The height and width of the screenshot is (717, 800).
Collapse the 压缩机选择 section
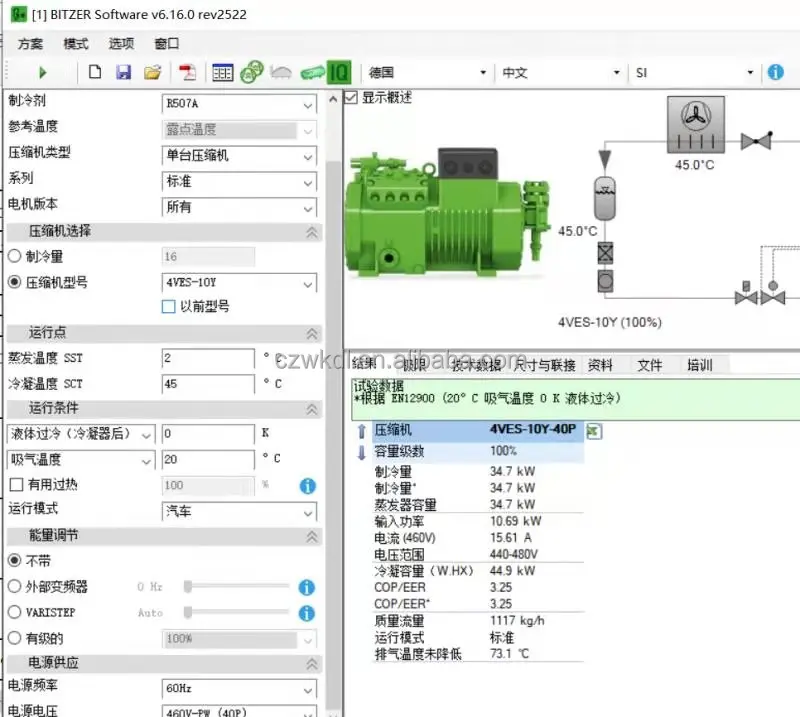tap(312, 232)
